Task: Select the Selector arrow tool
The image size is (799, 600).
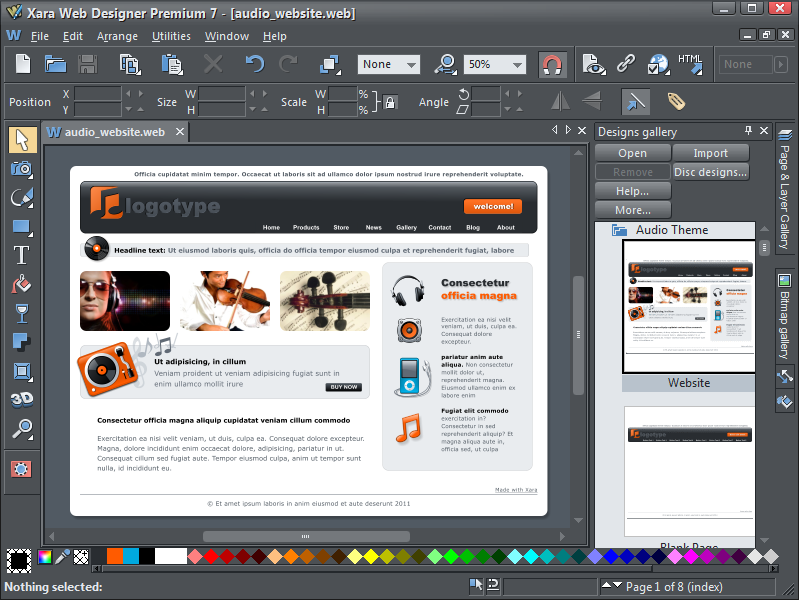Action: coord(22,140)
